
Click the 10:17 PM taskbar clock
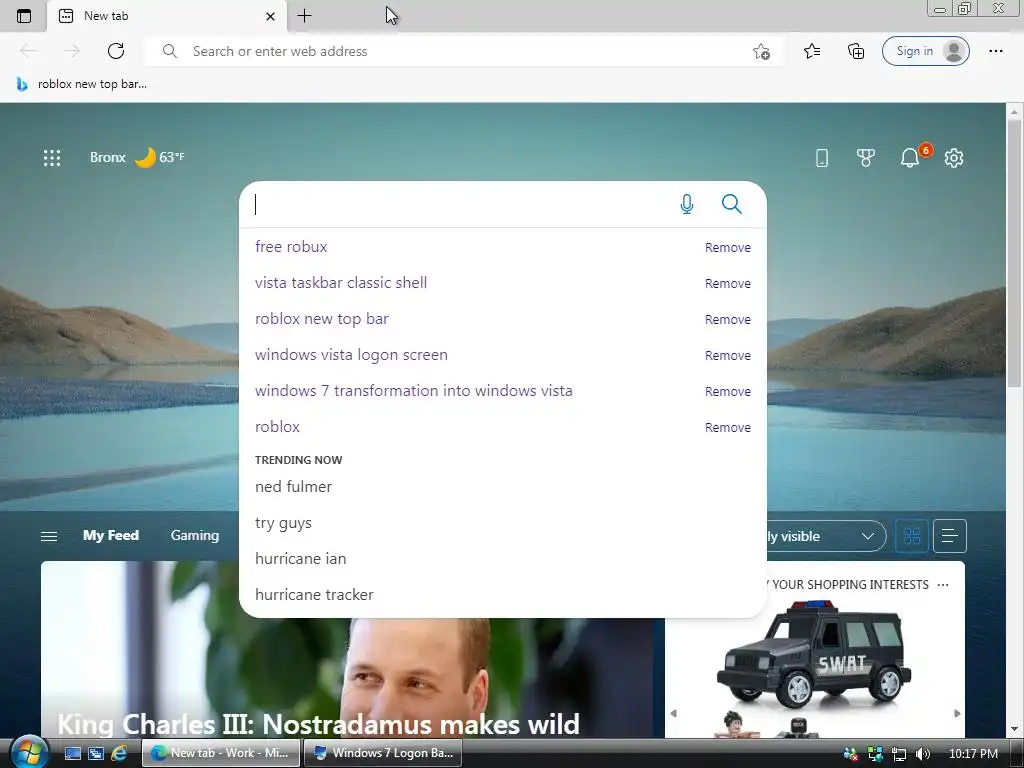coord(973,754)
